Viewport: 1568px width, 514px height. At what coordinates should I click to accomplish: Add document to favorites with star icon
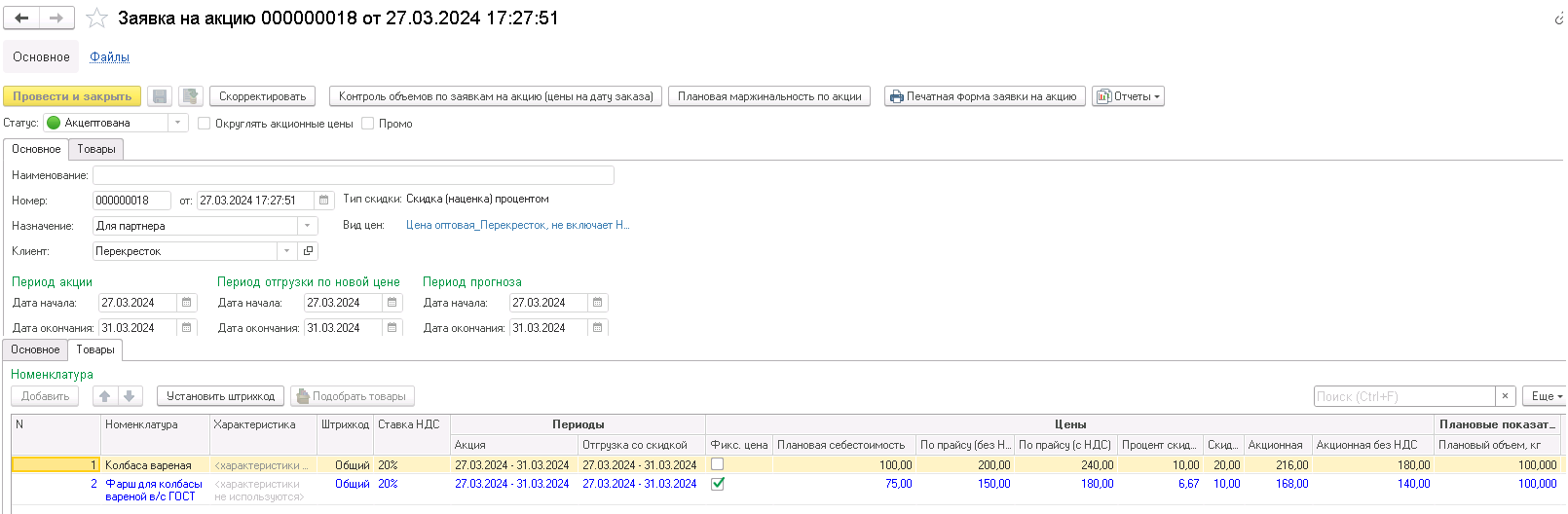point(96,18)
